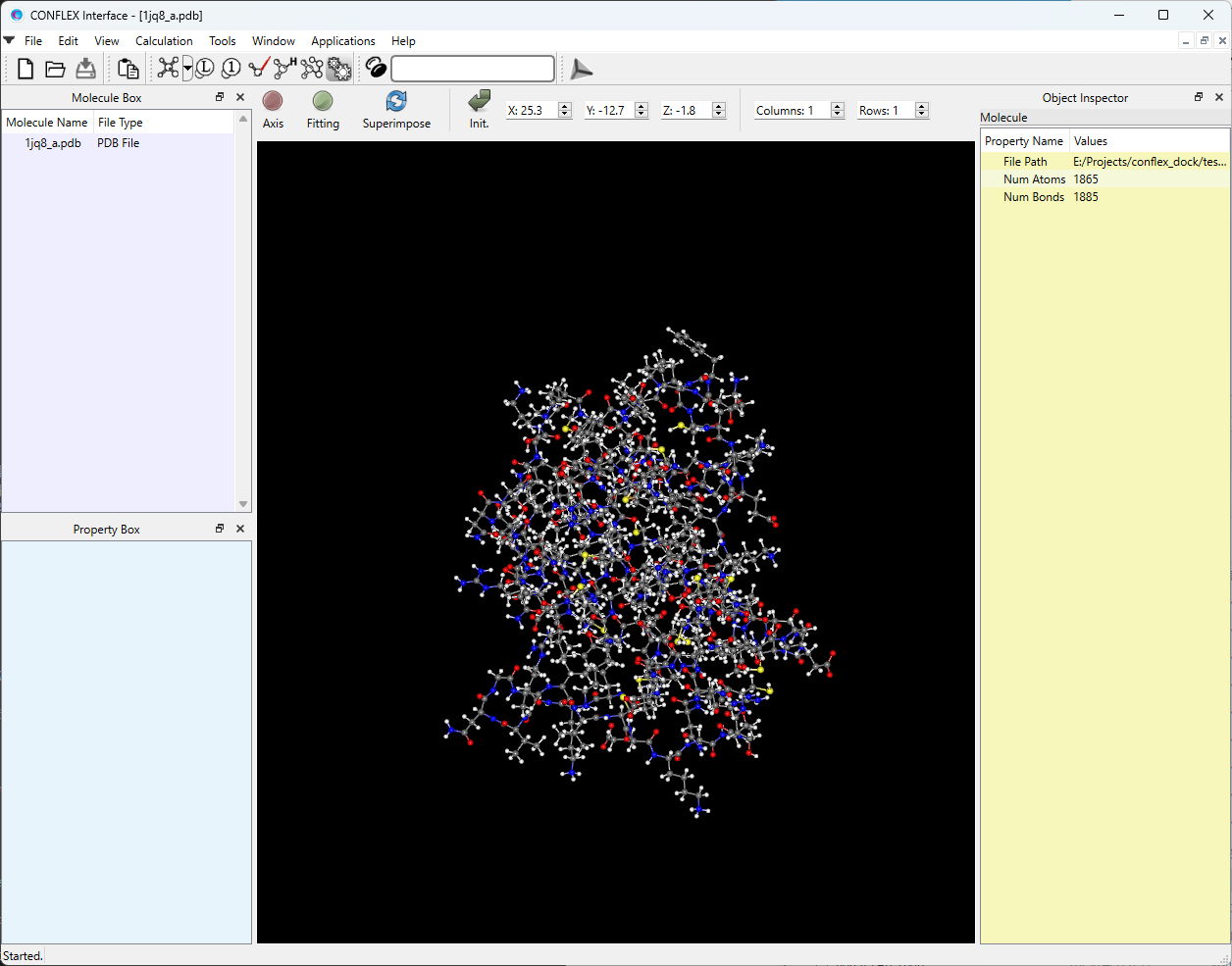
Task: Close the Property Box panel
Action: coord(240,529)
